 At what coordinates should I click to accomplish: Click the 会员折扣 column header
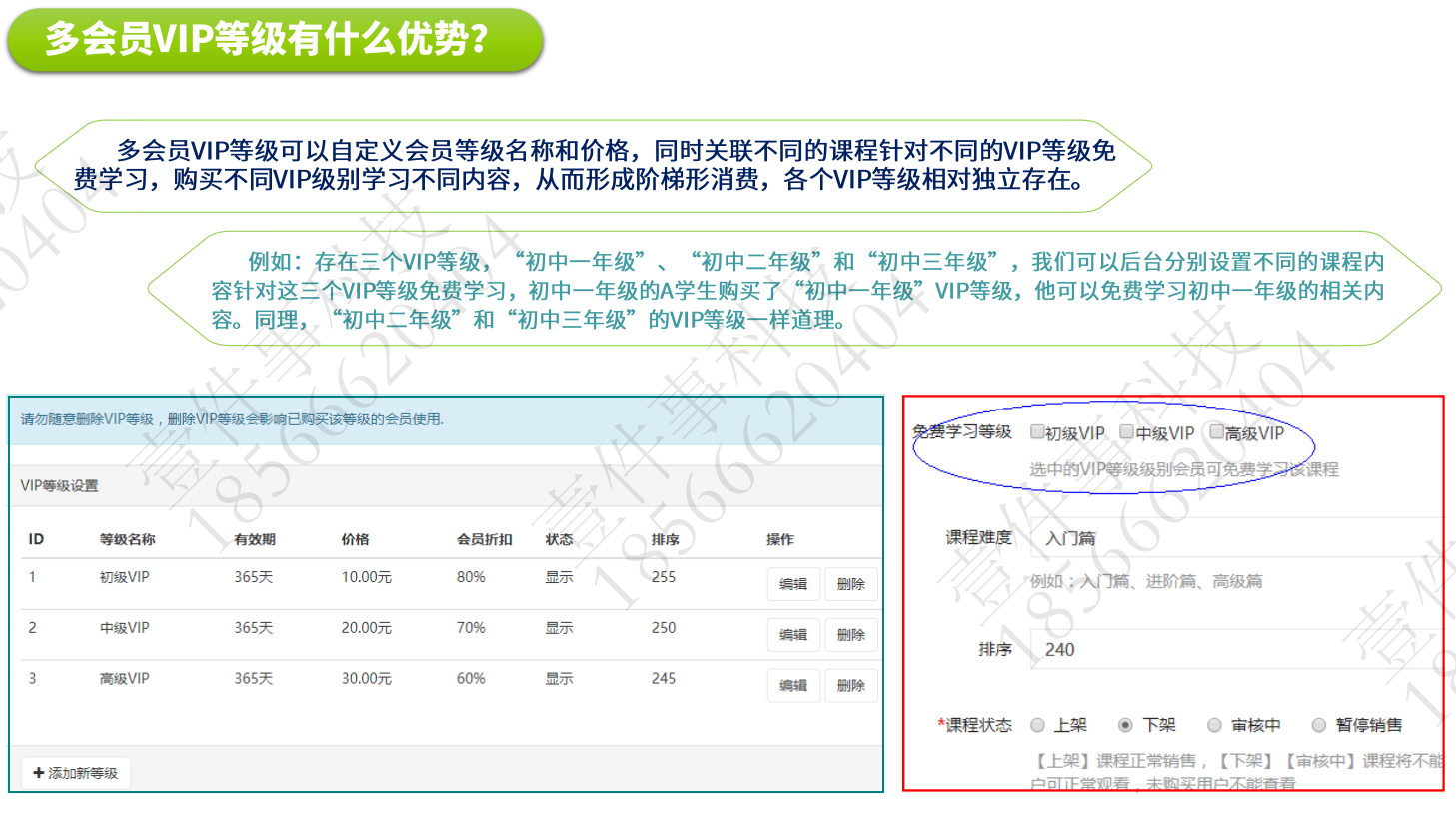[x=485, y=539]
